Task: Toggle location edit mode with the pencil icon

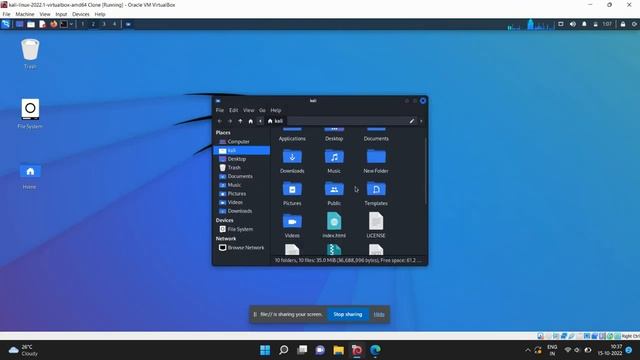Action: [x=412, y=121]
